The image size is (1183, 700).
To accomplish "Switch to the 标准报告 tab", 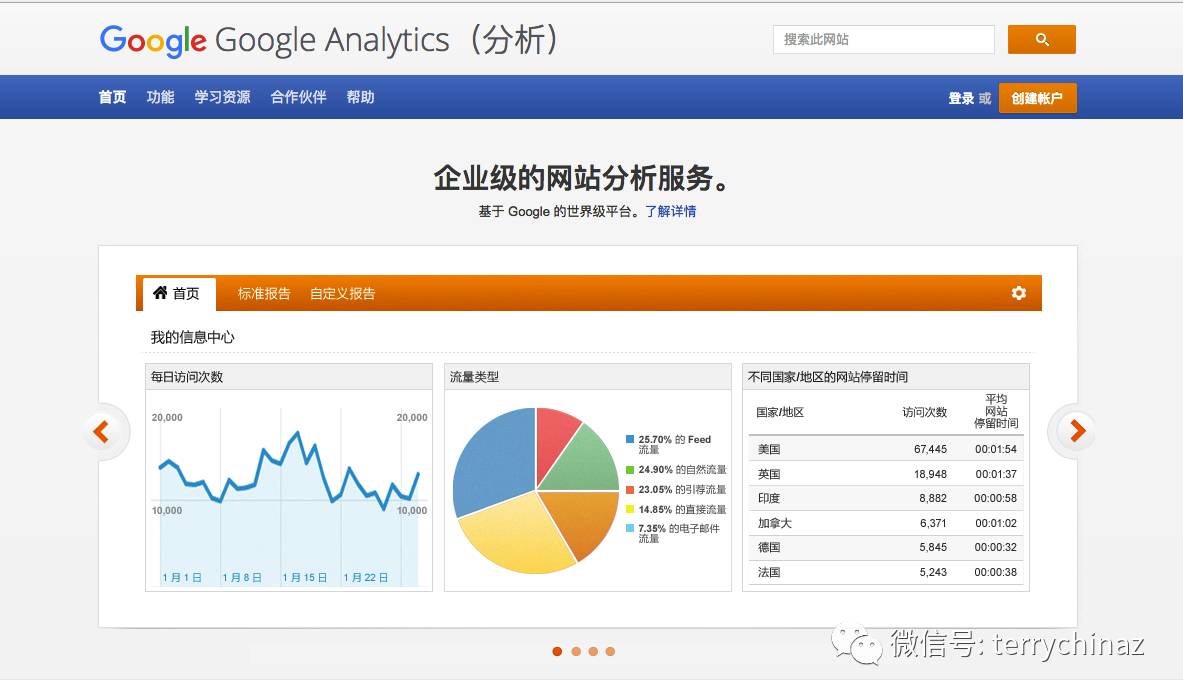I will 264,293.
